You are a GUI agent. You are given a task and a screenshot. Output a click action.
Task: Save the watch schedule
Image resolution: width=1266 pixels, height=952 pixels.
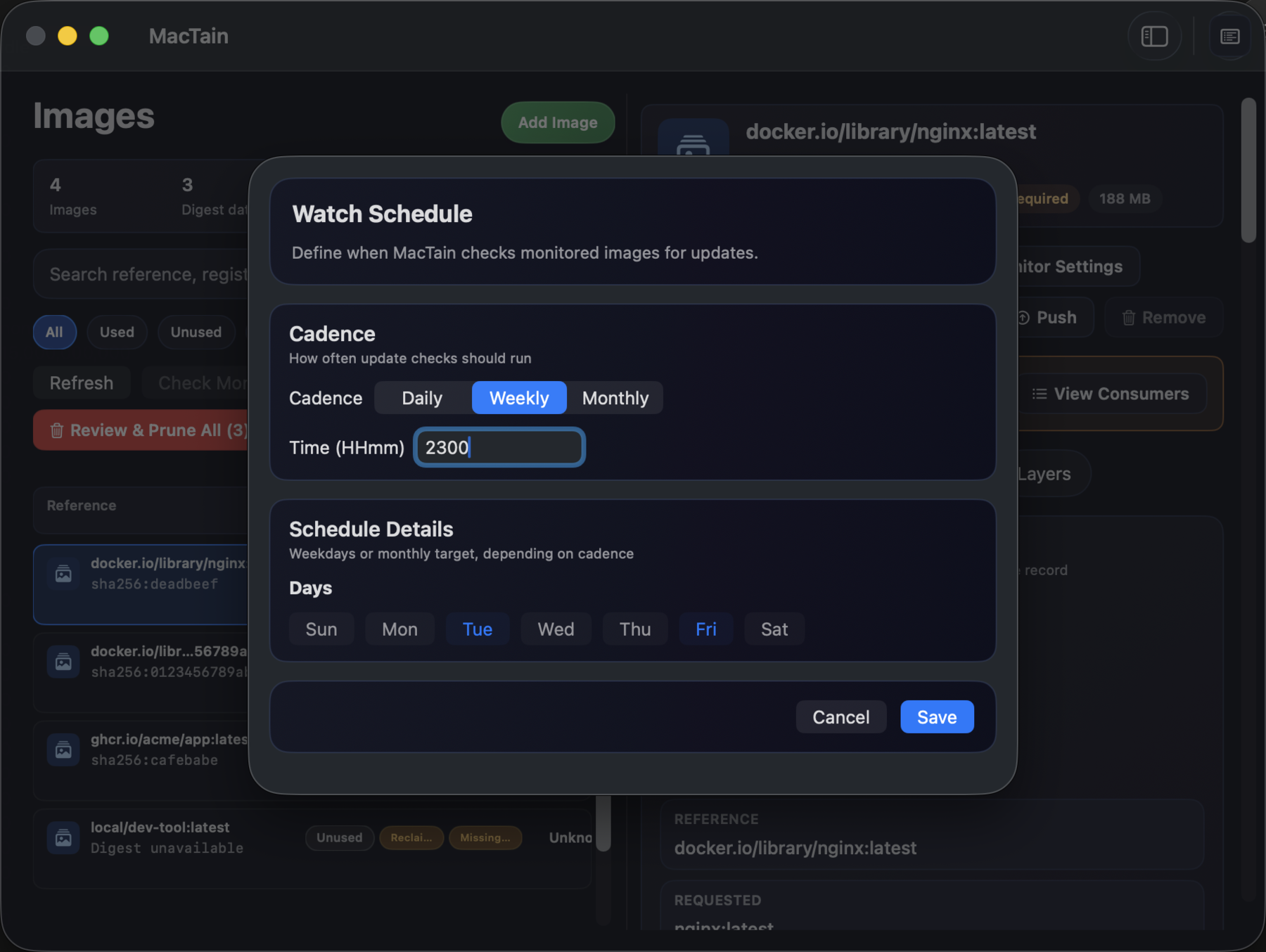coord(937,716)
